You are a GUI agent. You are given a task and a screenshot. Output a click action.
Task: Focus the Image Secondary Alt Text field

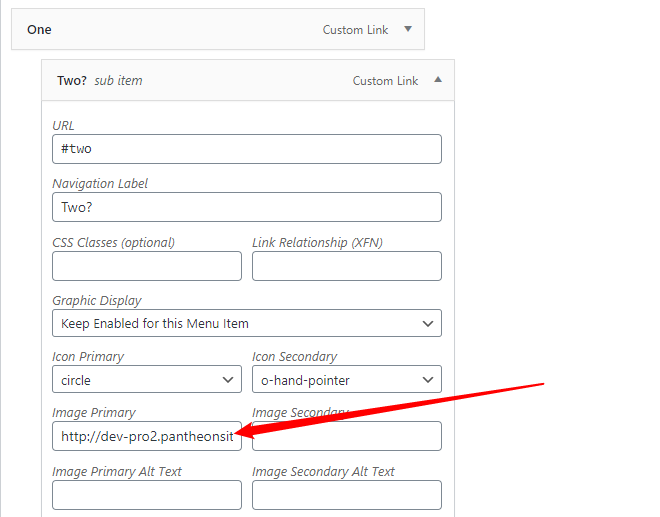[x=347, y=495]
